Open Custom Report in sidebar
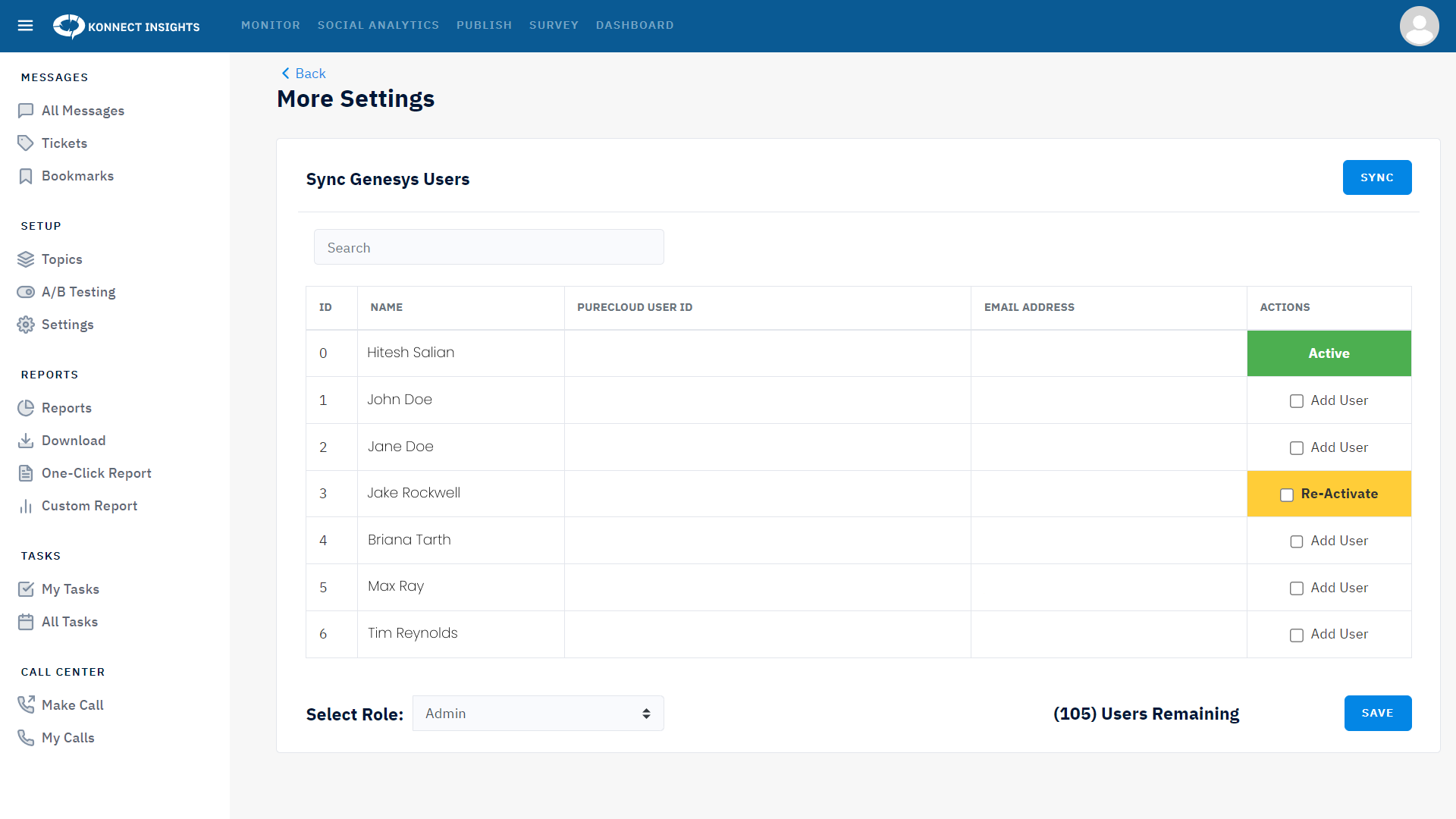The width and height of the screenshot is (1456, 819). pyautogui.click(x=89, y=506)
